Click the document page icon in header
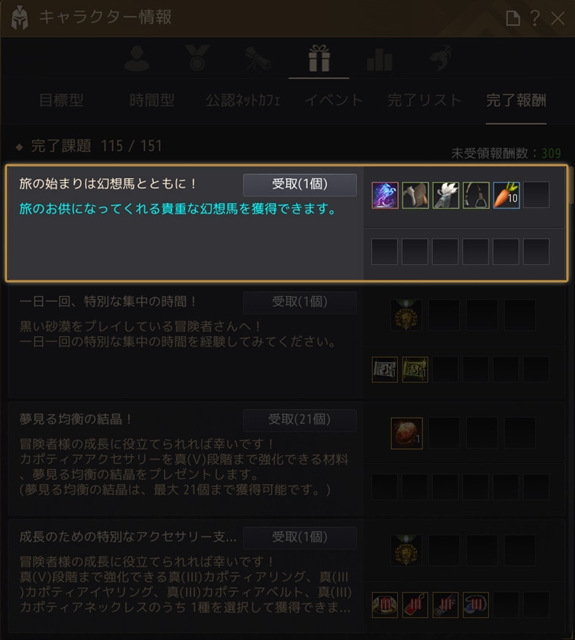 (513, 18)
